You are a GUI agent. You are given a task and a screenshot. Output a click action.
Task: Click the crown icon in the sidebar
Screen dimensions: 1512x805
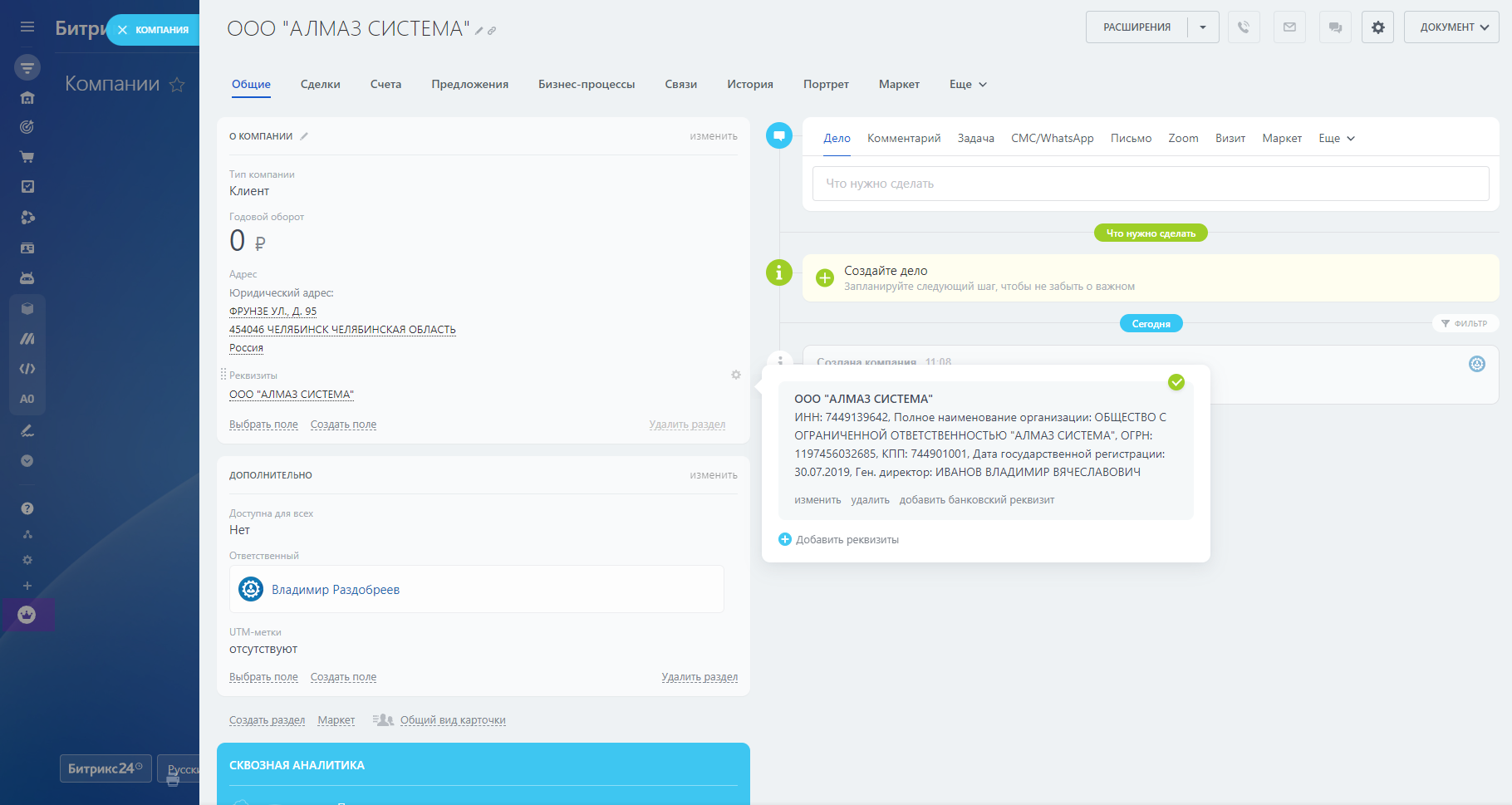[x=27, y=615]
